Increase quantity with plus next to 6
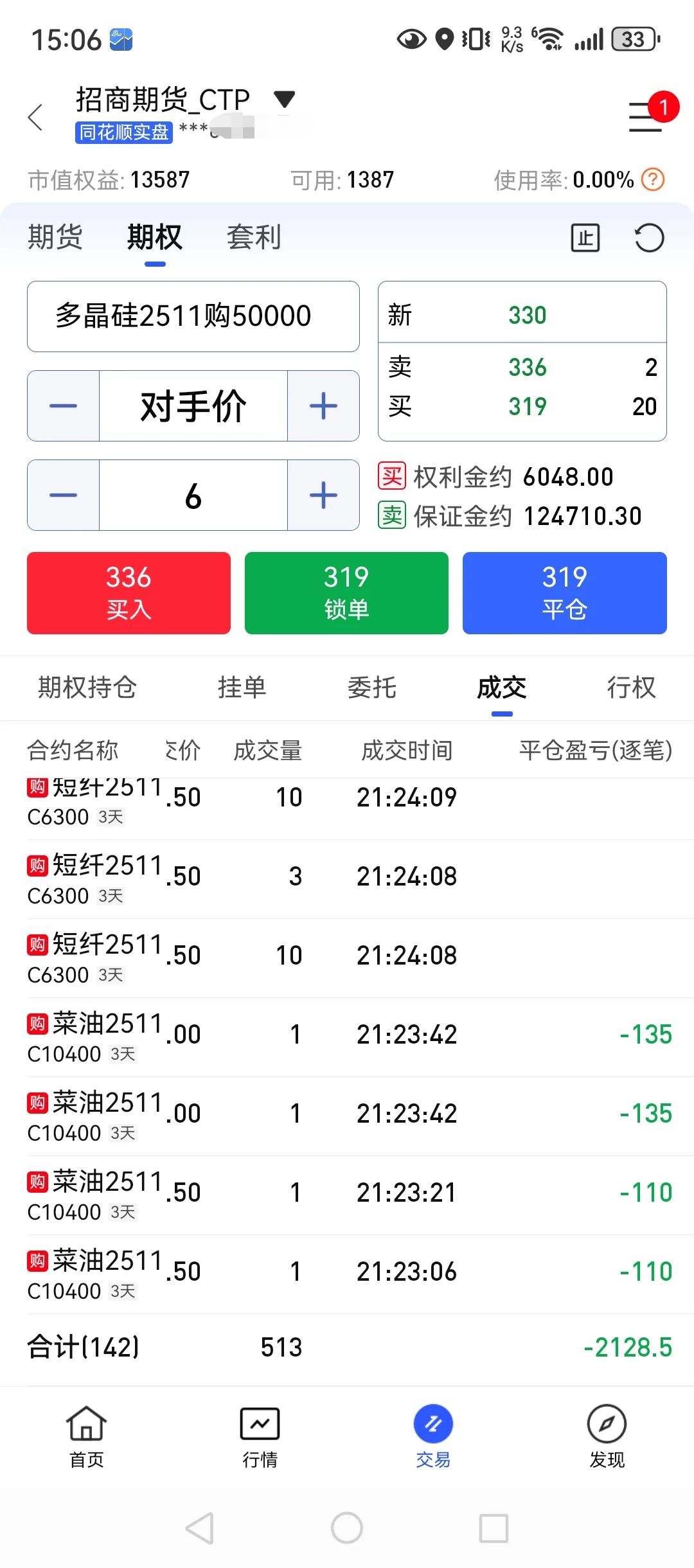Image resolution: width=694 pixels, height=1568 pixels. [323, 495]
